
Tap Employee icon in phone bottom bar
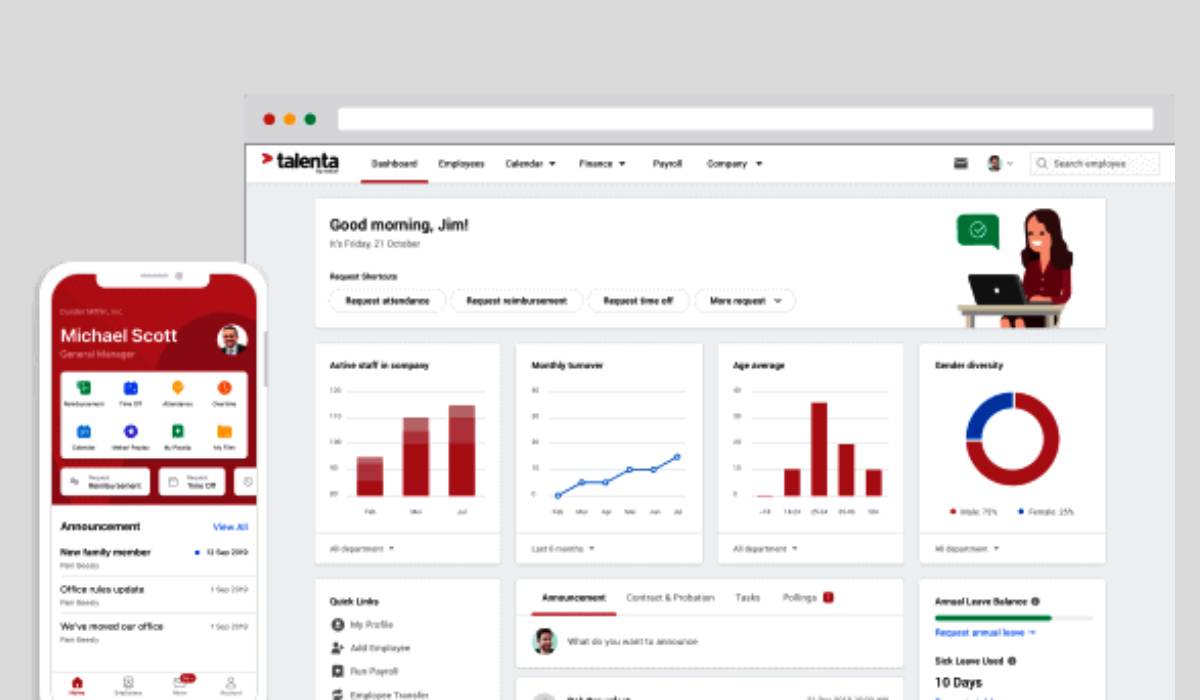pos(128,684)
